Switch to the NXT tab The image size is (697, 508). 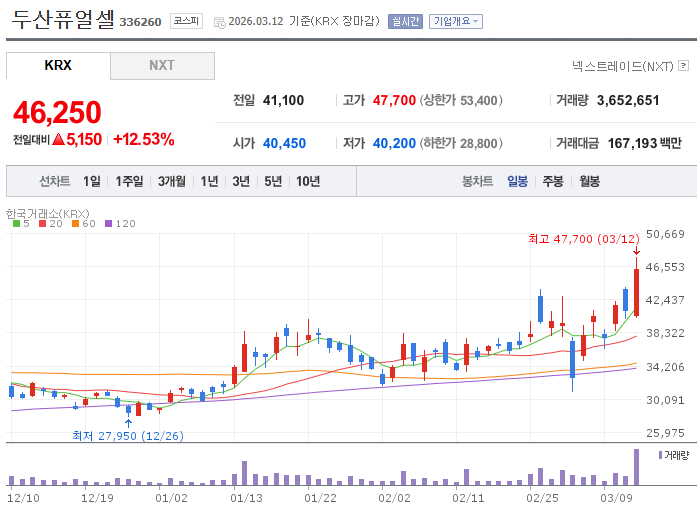162,66
